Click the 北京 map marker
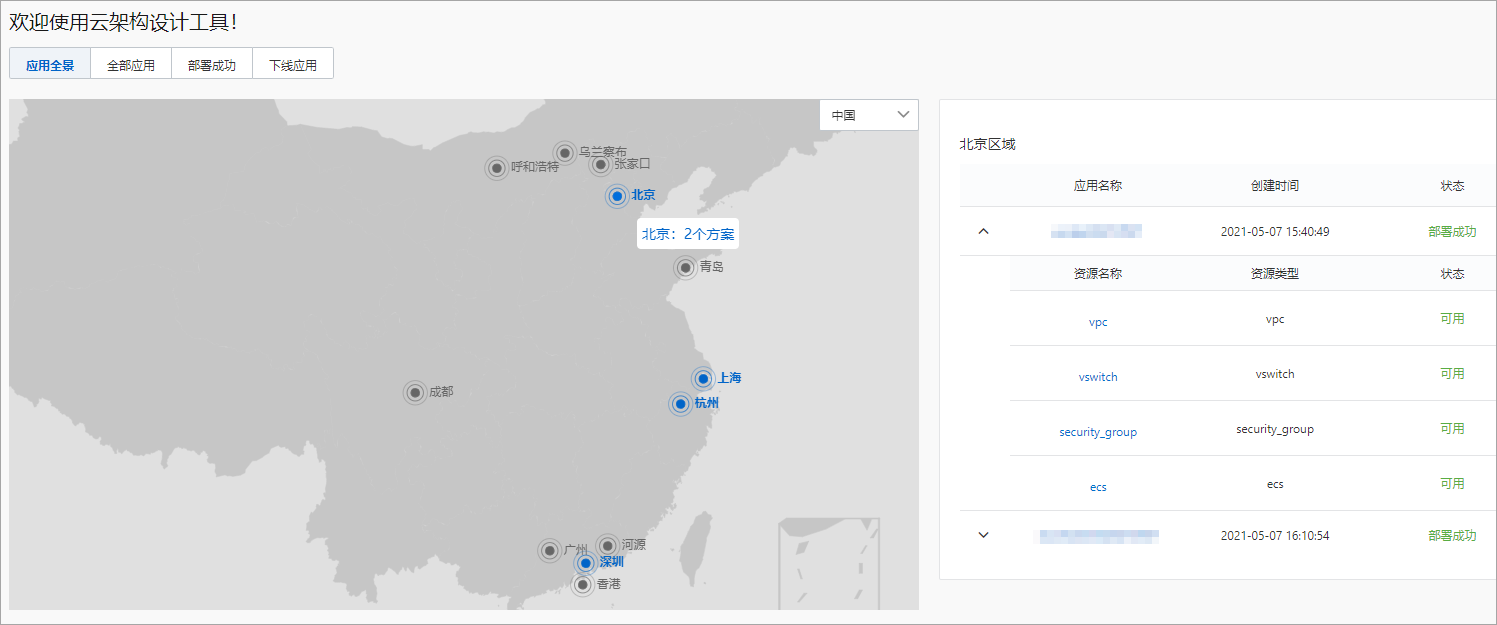1497x625 pixels. (x=617, y=196)
